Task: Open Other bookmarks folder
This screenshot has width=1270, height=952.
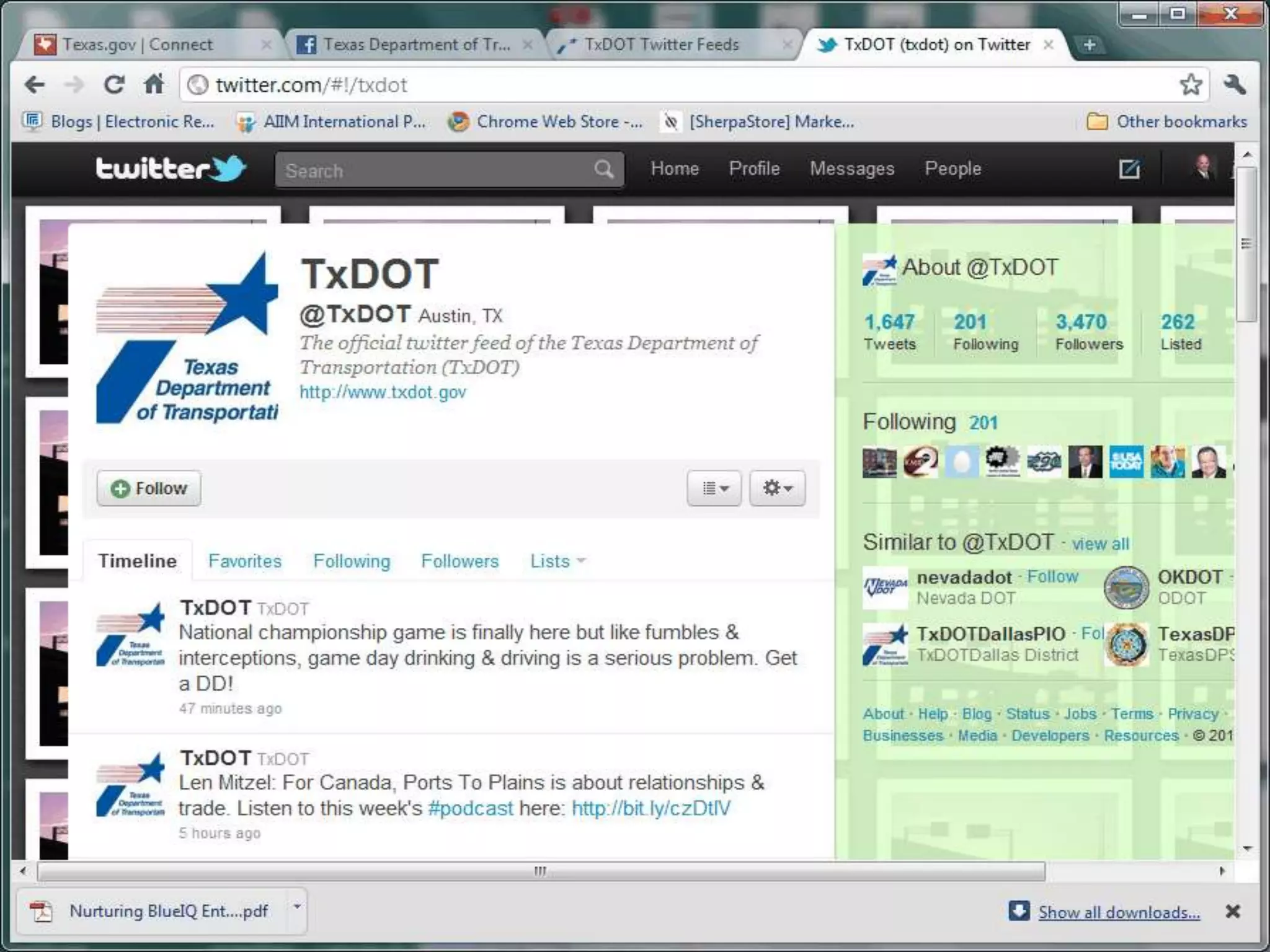Action: tap(1166, 121)
